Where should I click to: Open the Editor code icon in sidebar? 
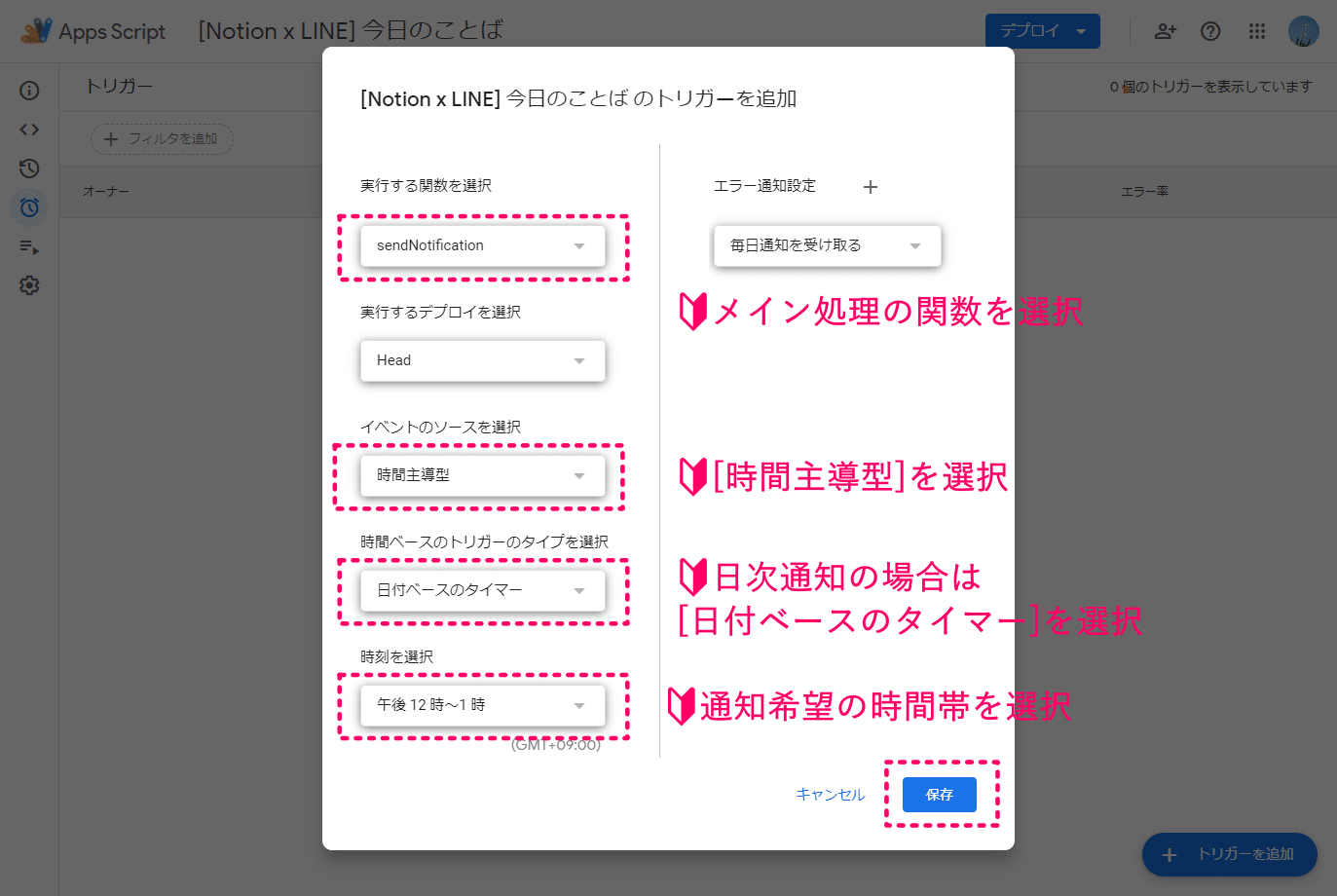tap(29, 130)
